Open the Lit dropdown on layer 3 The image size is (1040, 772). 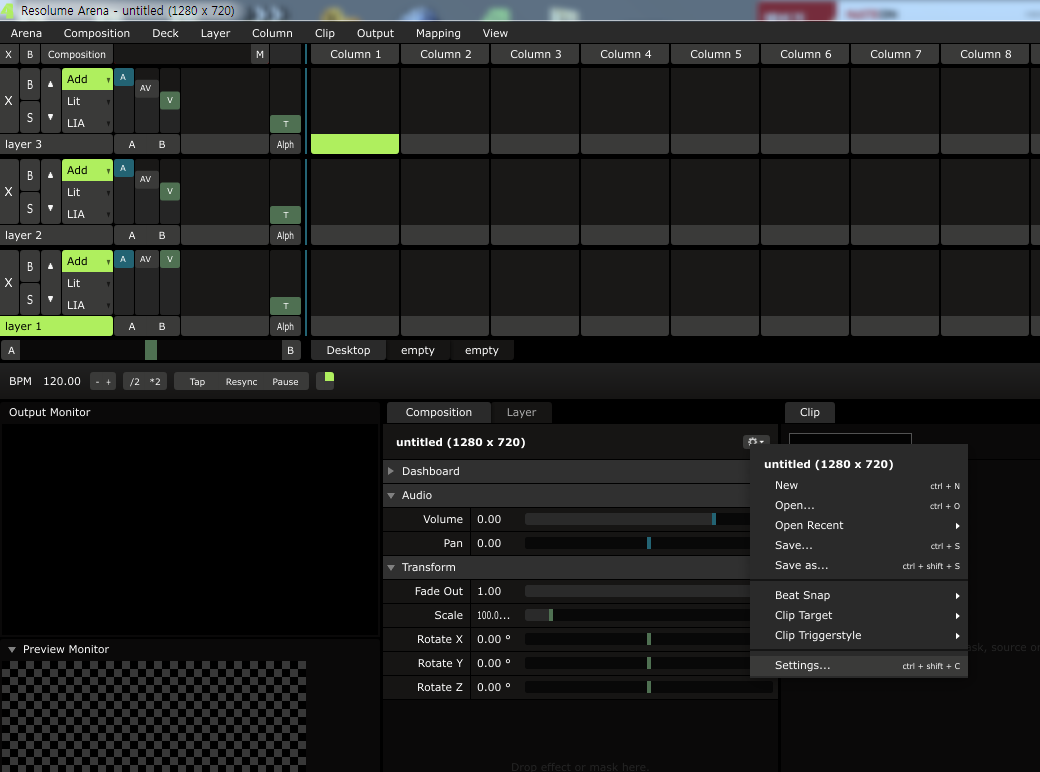click(88, 101)
